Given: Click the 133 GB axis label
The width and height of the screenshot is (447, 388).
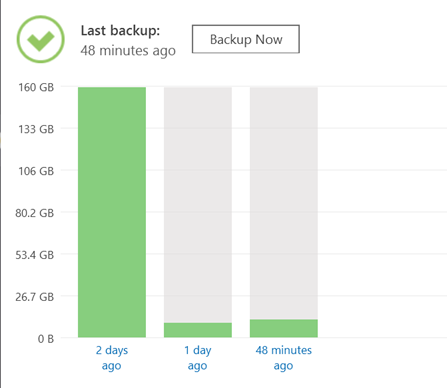Looking at the screenshot, I should 36,129.
